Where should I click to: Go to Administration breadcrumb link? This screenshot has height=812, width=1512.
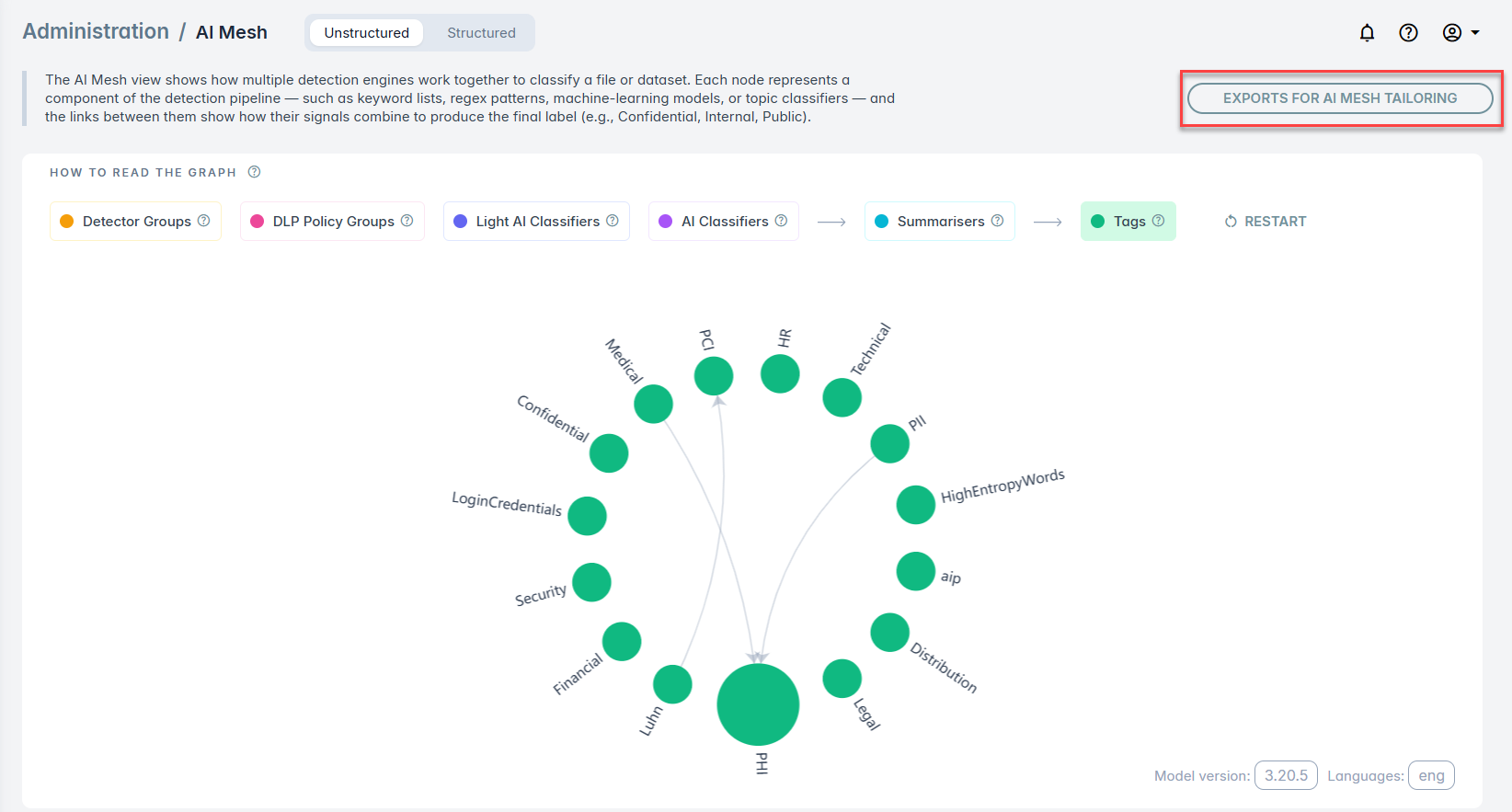tap(96, 31)
